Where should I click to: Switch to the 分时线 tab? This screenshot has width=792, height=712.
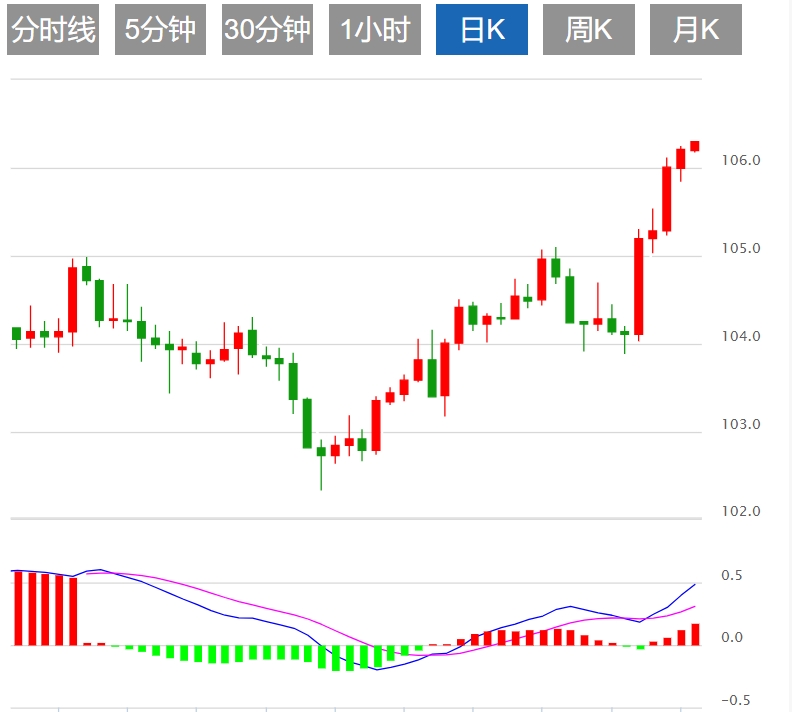pyautogui.click(x=53, y=30)
